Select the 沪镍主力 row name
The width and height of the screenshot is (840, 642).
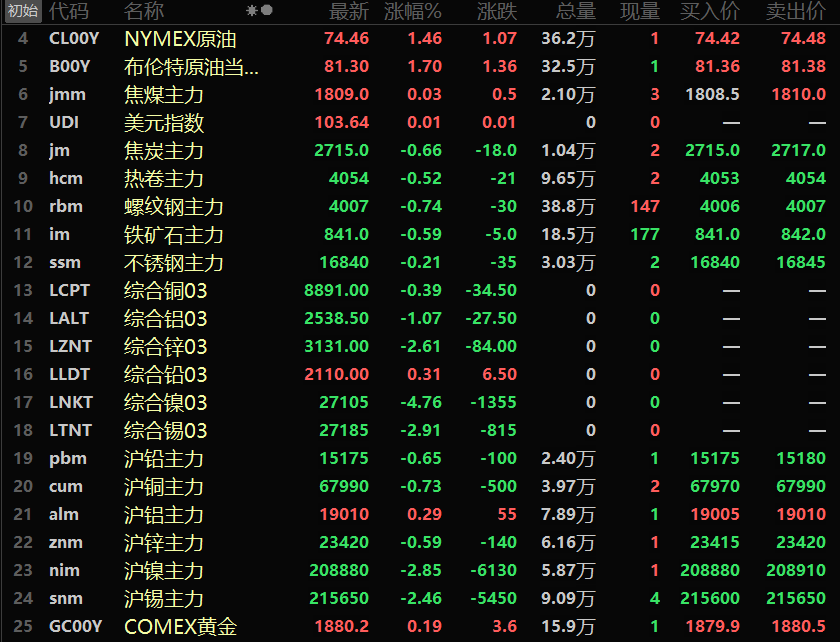pos(163,570)
